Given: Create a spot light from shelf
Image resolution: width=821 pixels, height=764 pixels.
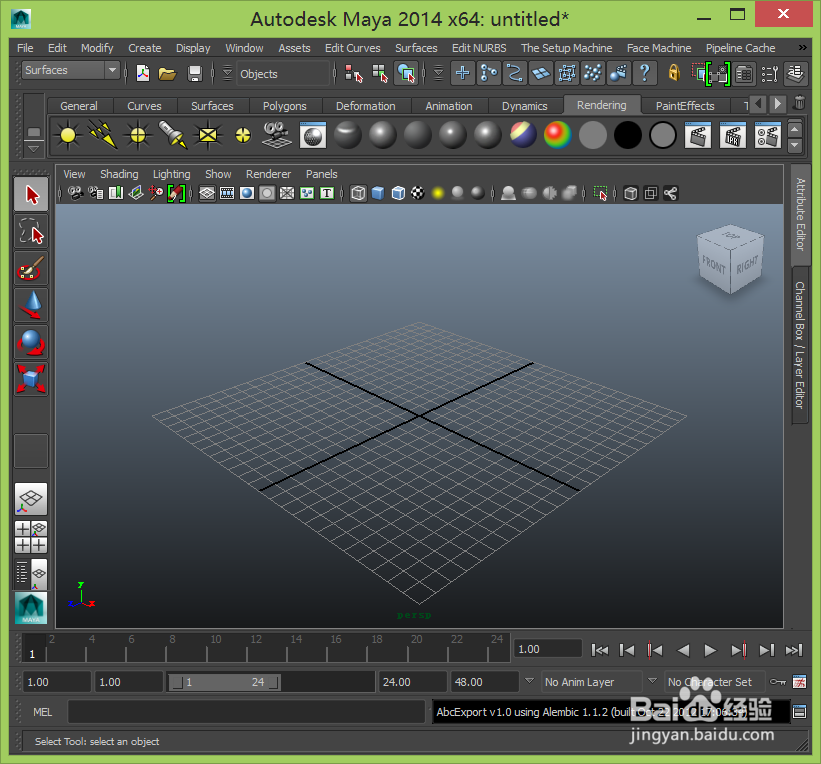Looking at the screenshot, I should pos(173,136).
